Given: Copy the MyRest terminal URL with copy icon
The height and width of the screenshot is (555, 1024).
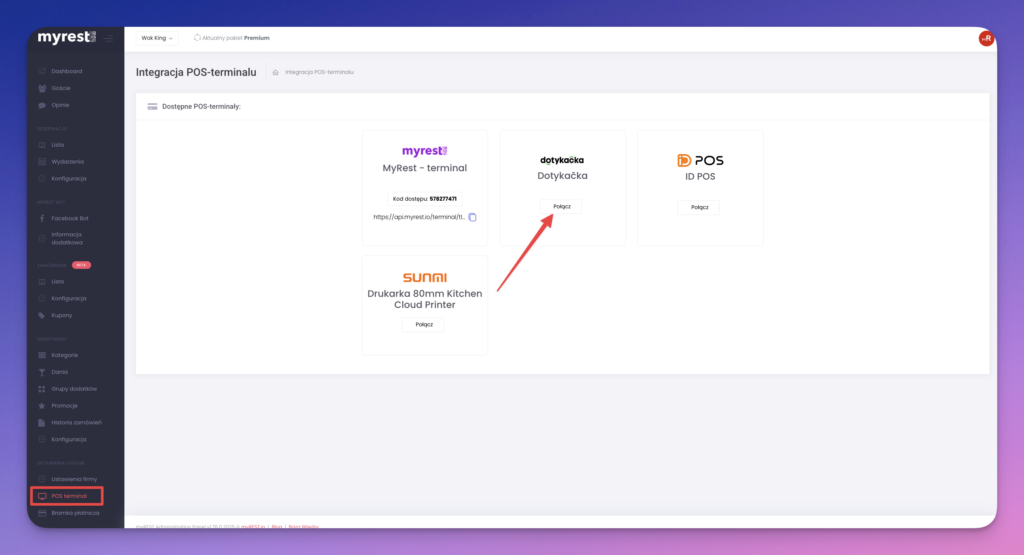Looking at the screenshot, I should click(472, 217).
